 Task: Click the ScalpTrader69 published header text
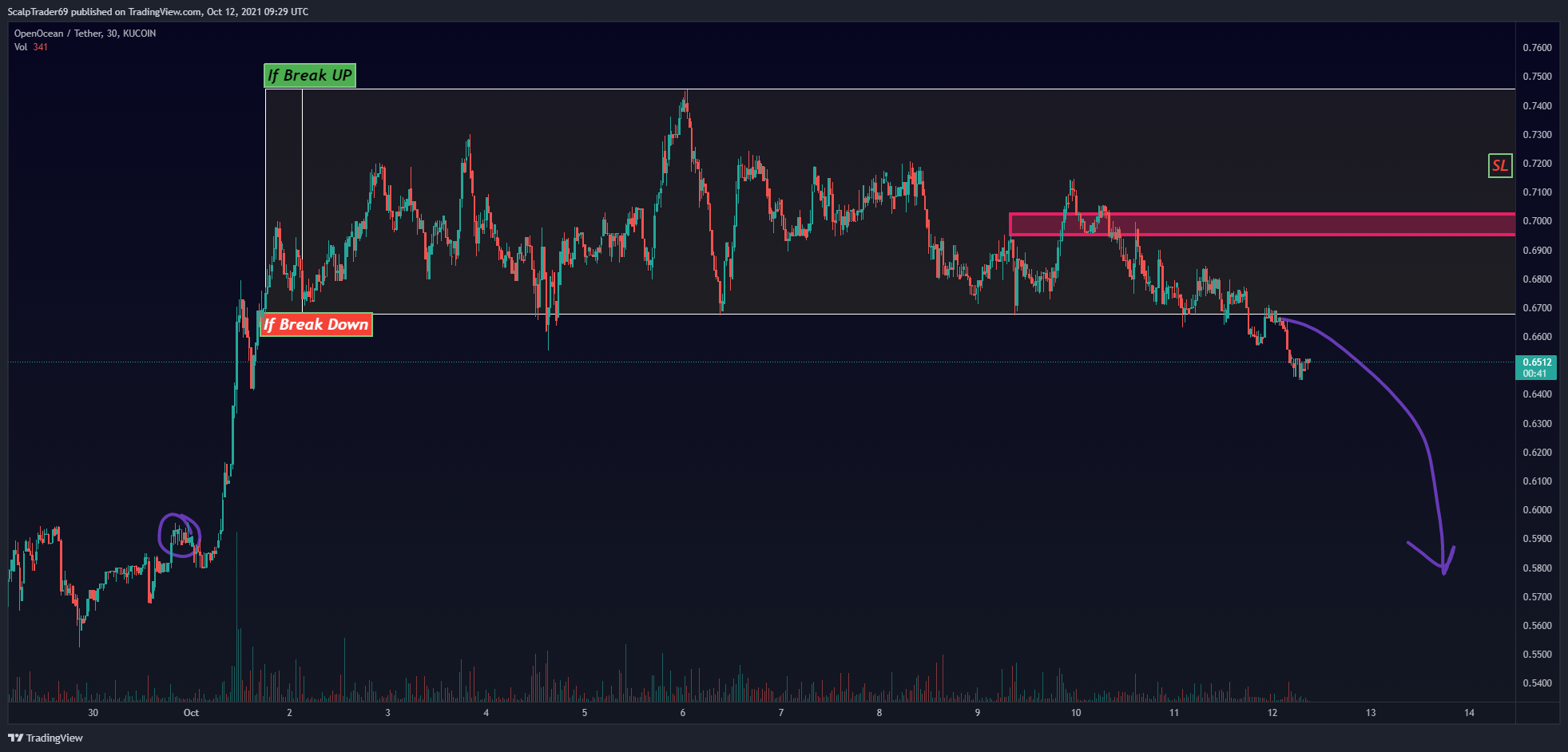pyautogui.click(x=157, y=12)
